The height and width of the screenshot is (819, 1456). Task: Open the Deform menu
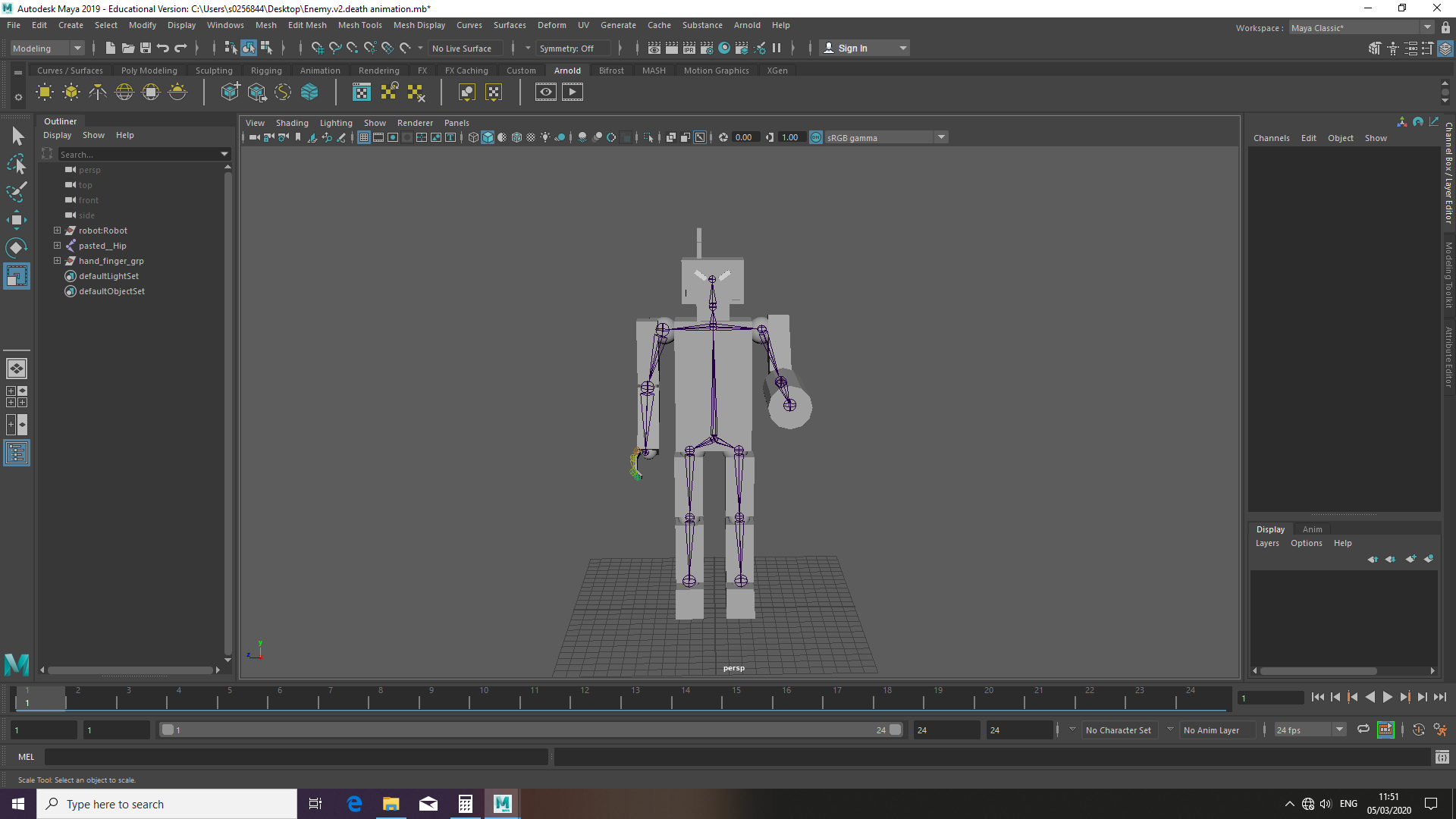click(551, 25)
